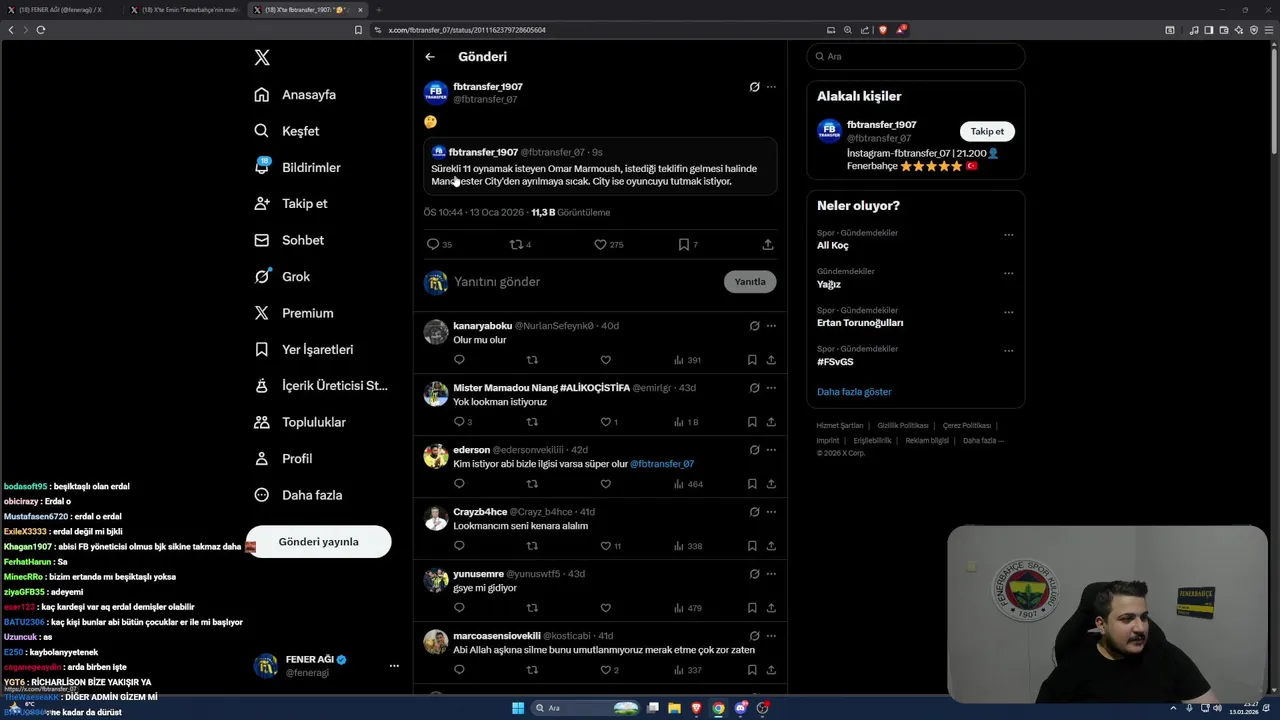Open Anasayfa home page
The image size is (1280, 720).
pyautogui.click(x=295, y=95)
